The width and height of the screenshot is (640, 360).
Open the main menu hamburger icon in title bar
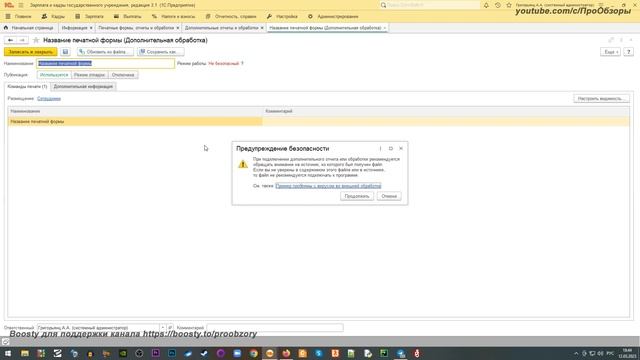click(x=21, y=5)
